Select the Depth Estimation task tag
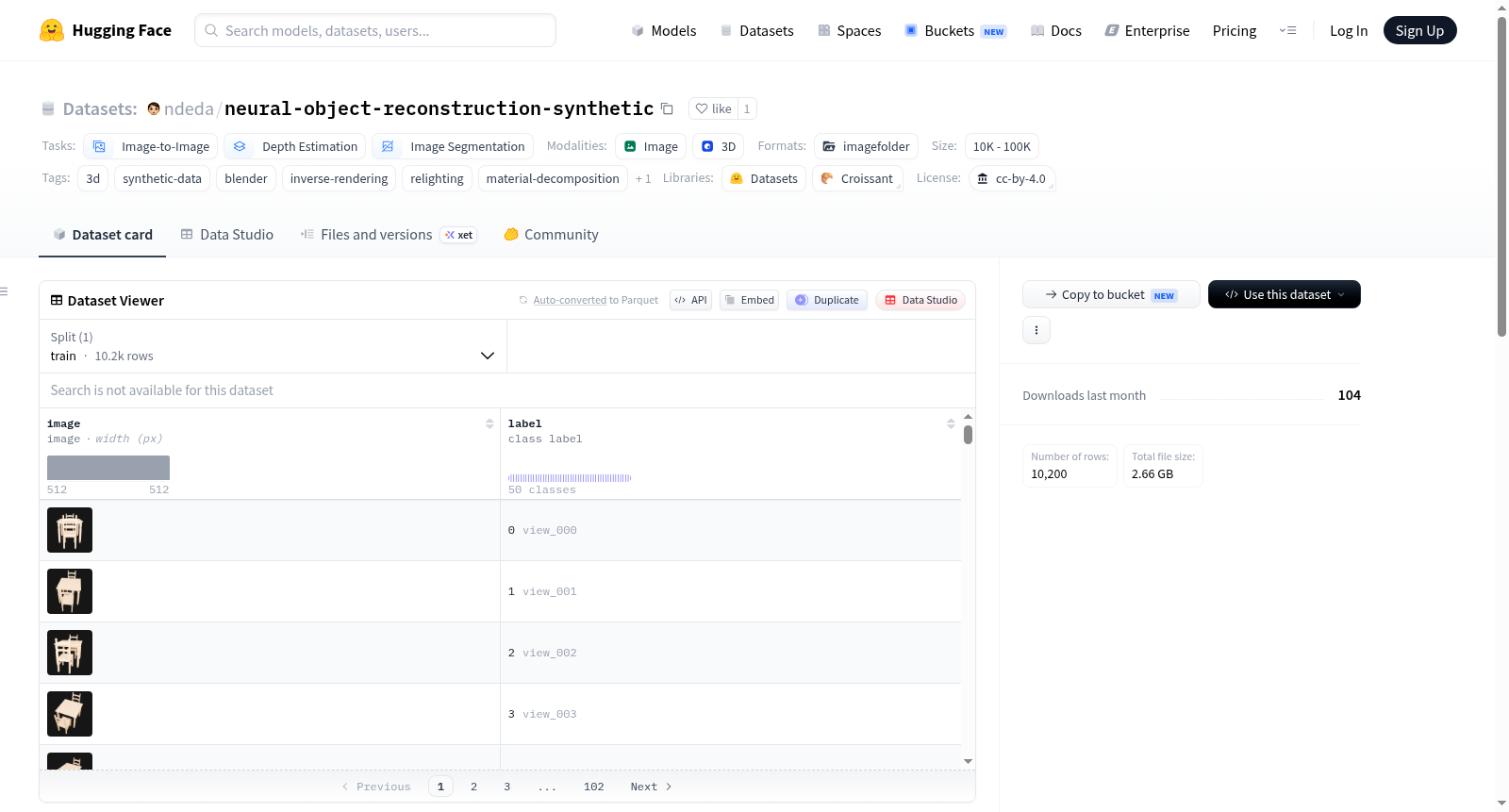This screenshot has height=812, width=1509. [x=299, y=146]
